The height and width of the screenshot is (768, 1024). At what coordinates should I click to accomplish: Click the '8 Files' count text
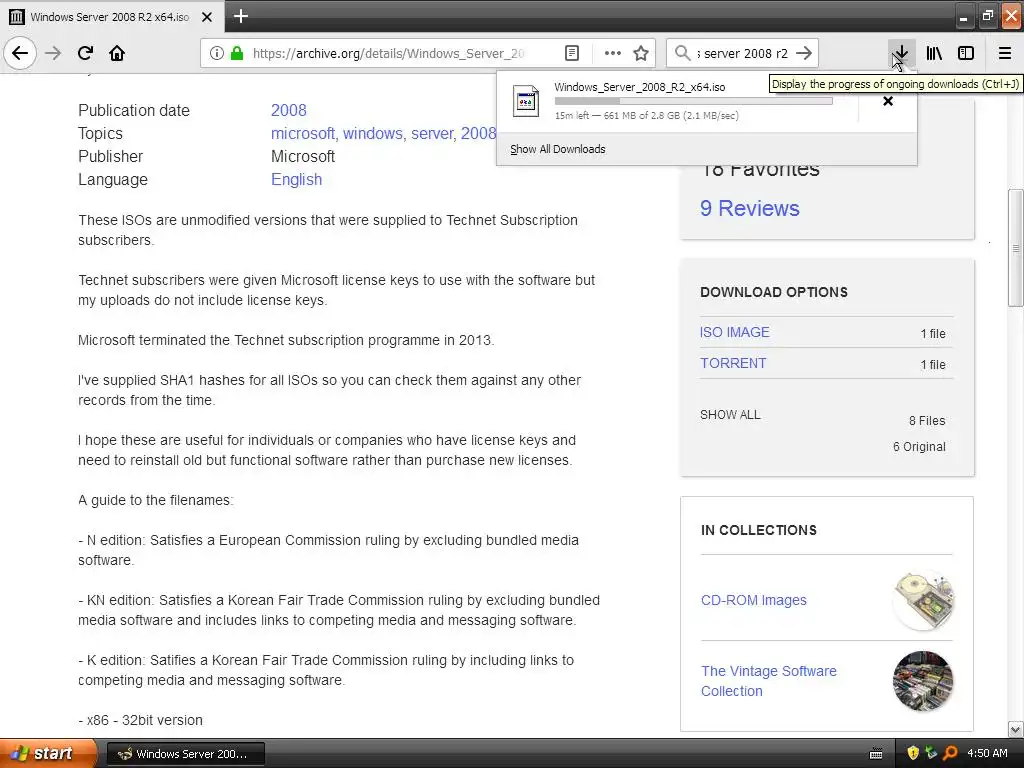(927, 421)
